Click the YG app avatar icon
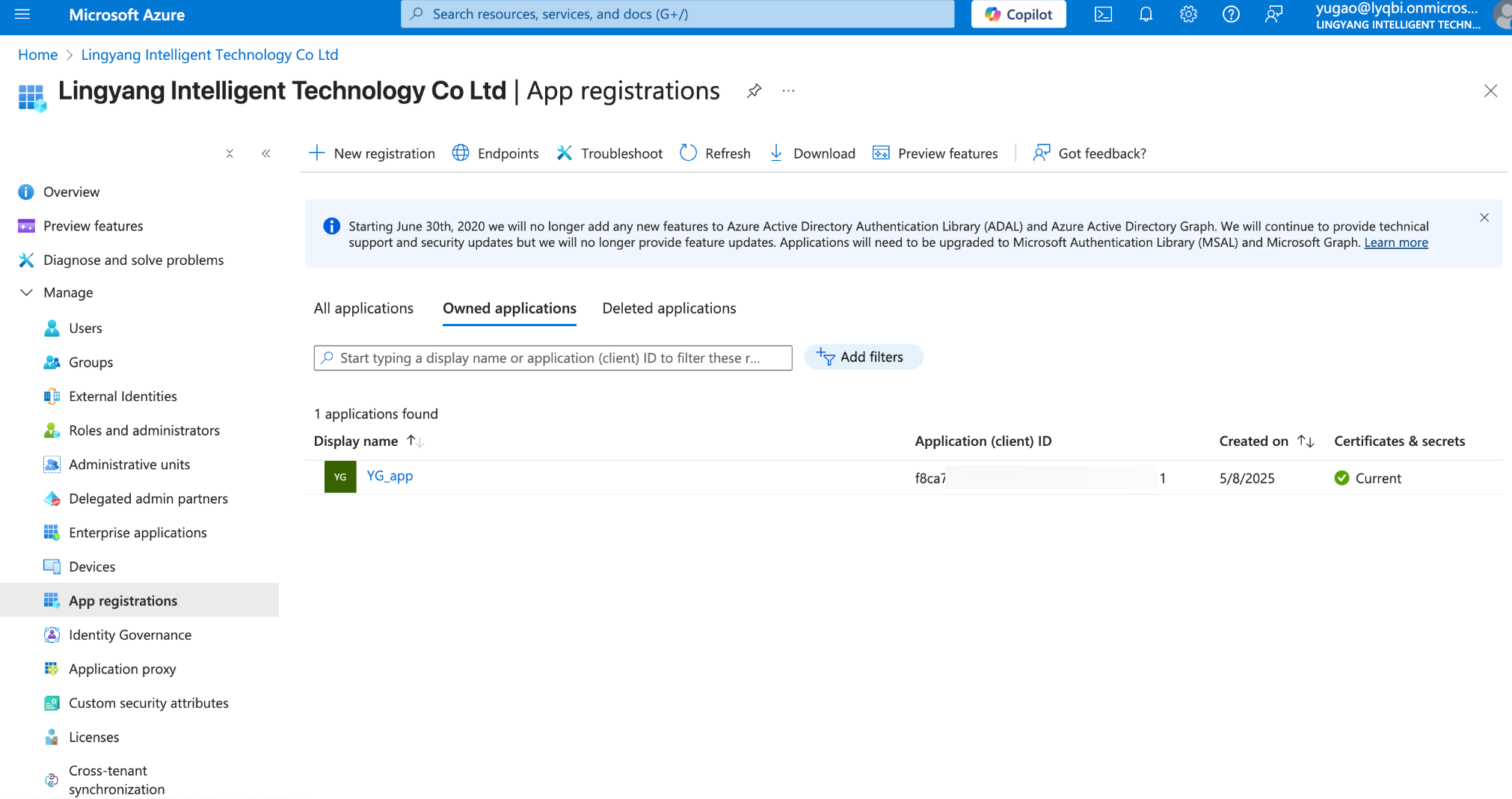The image size is (1512, 799). pyautogui.click(x=340, y=477)
